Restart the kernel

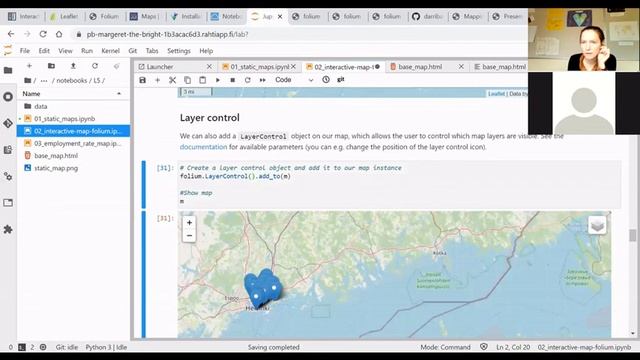[247, 80]
